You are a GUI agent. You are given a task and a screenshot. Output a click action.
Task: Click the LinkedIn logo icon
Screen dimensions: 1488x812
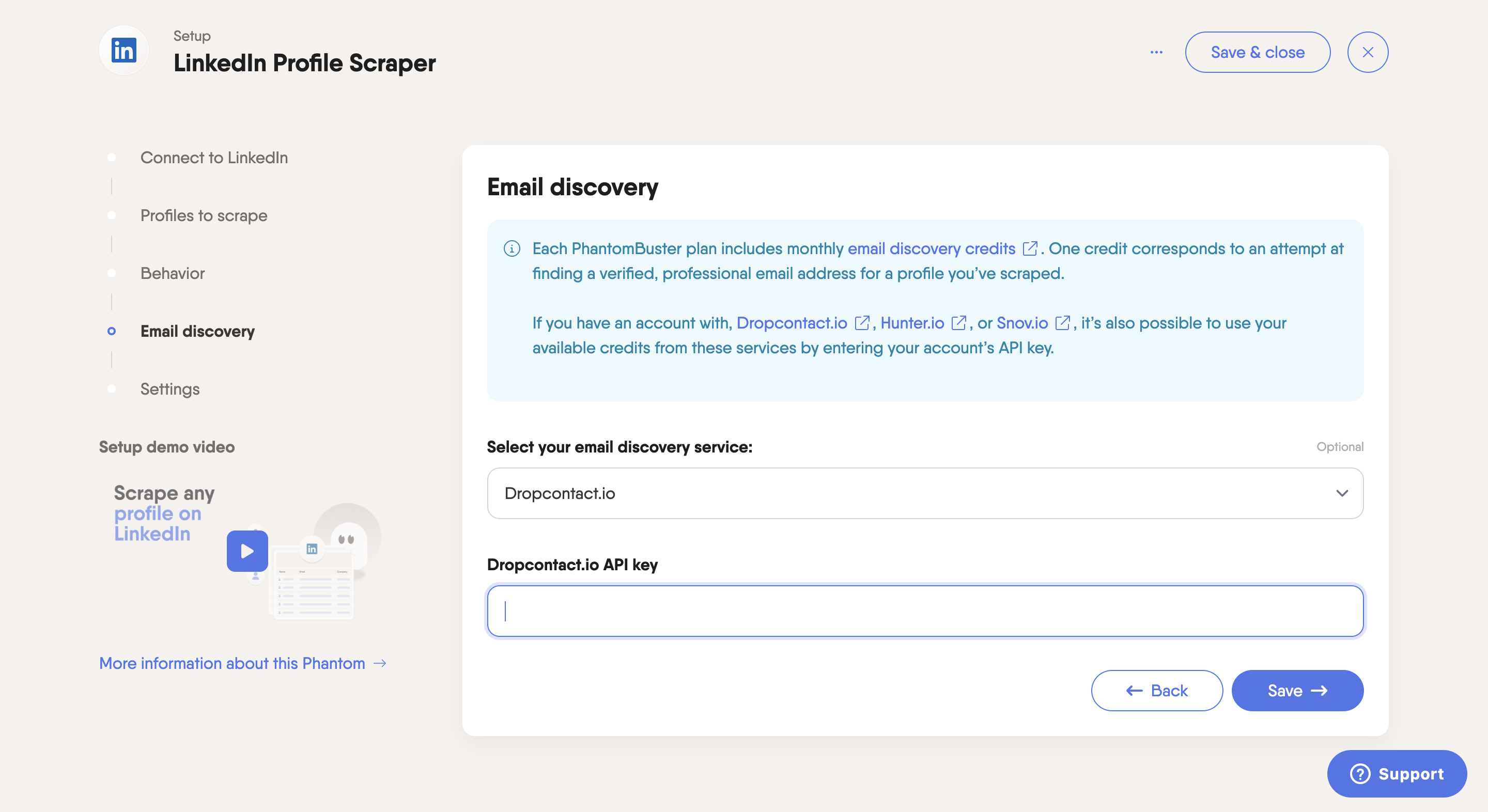point(123,51)
